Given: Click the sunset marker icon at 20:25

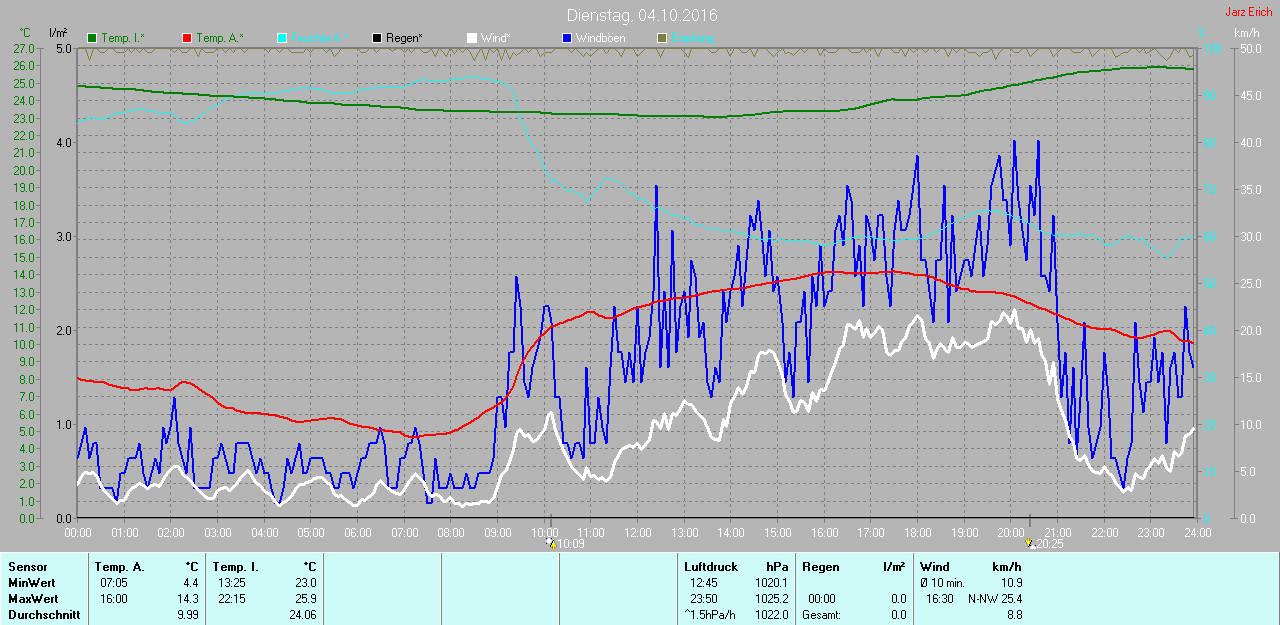Looking at the screenshot, I should [x=1029, y=544].
